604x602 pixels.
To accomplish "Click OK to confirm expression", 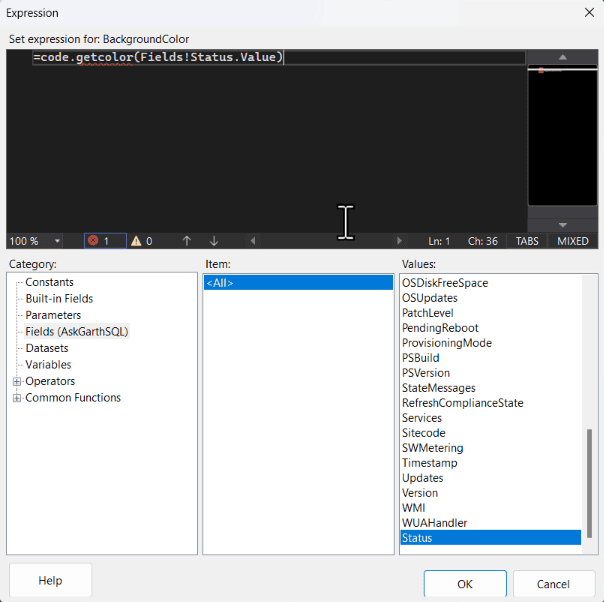I will click(x=465, y=584).
